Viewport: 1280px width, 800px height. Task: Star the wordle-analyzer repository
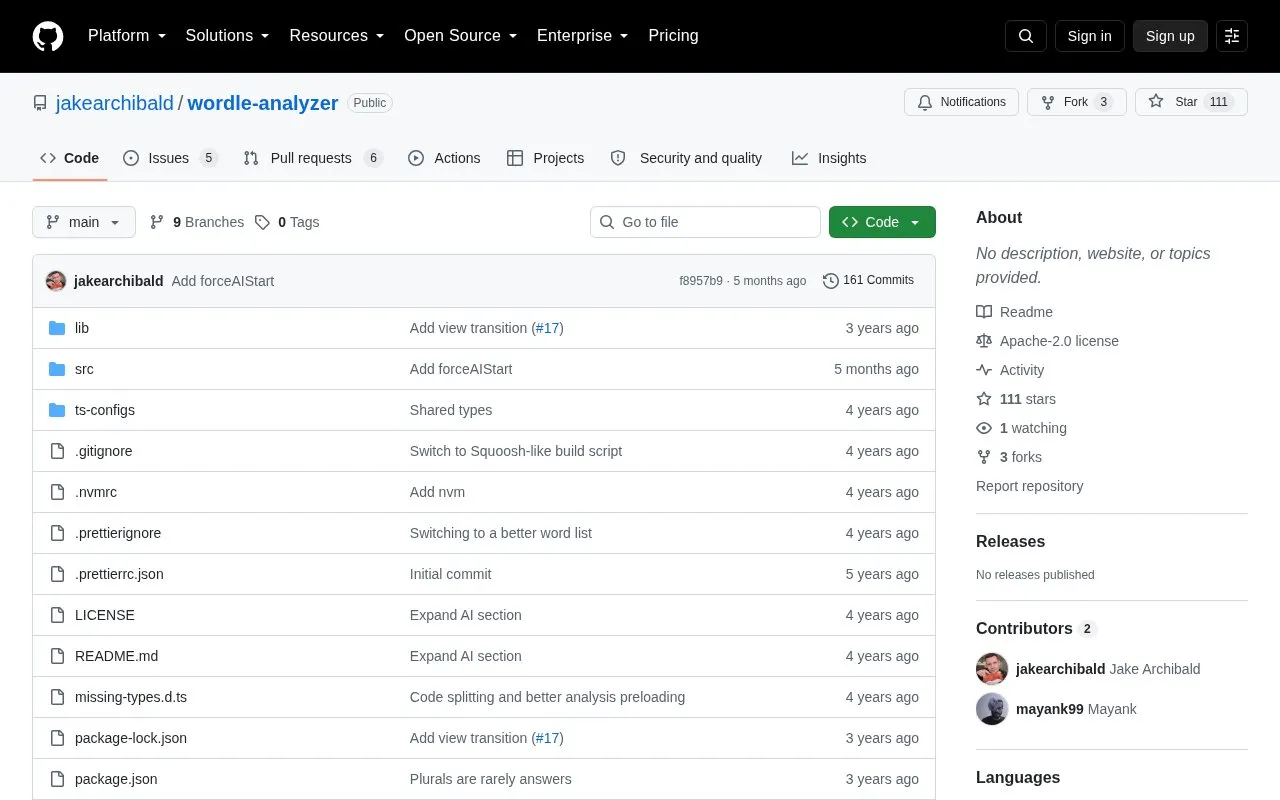tap(1191, 102)
